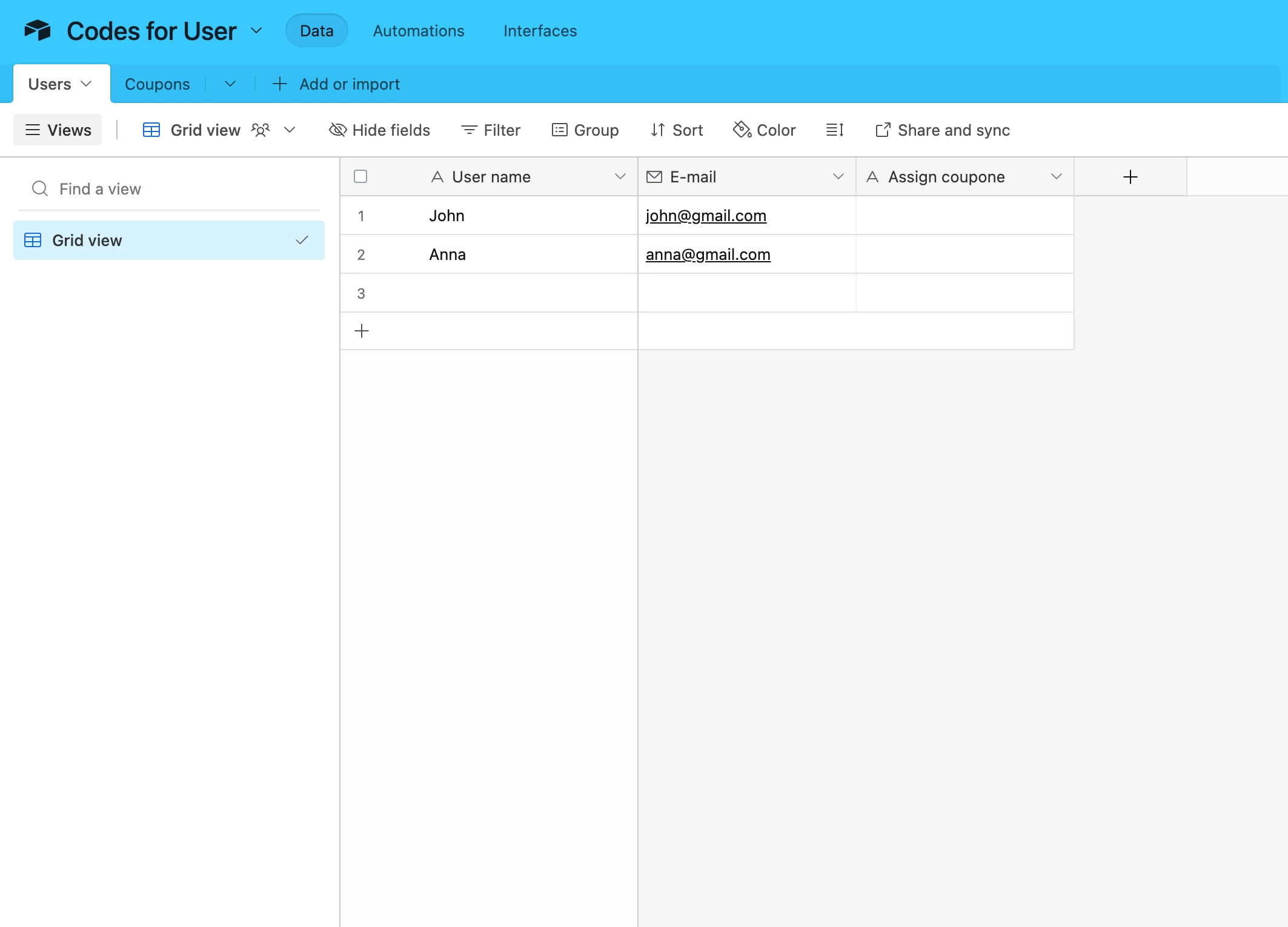Click Share and sync
The image size is (1288, 927).
point(943,130)
